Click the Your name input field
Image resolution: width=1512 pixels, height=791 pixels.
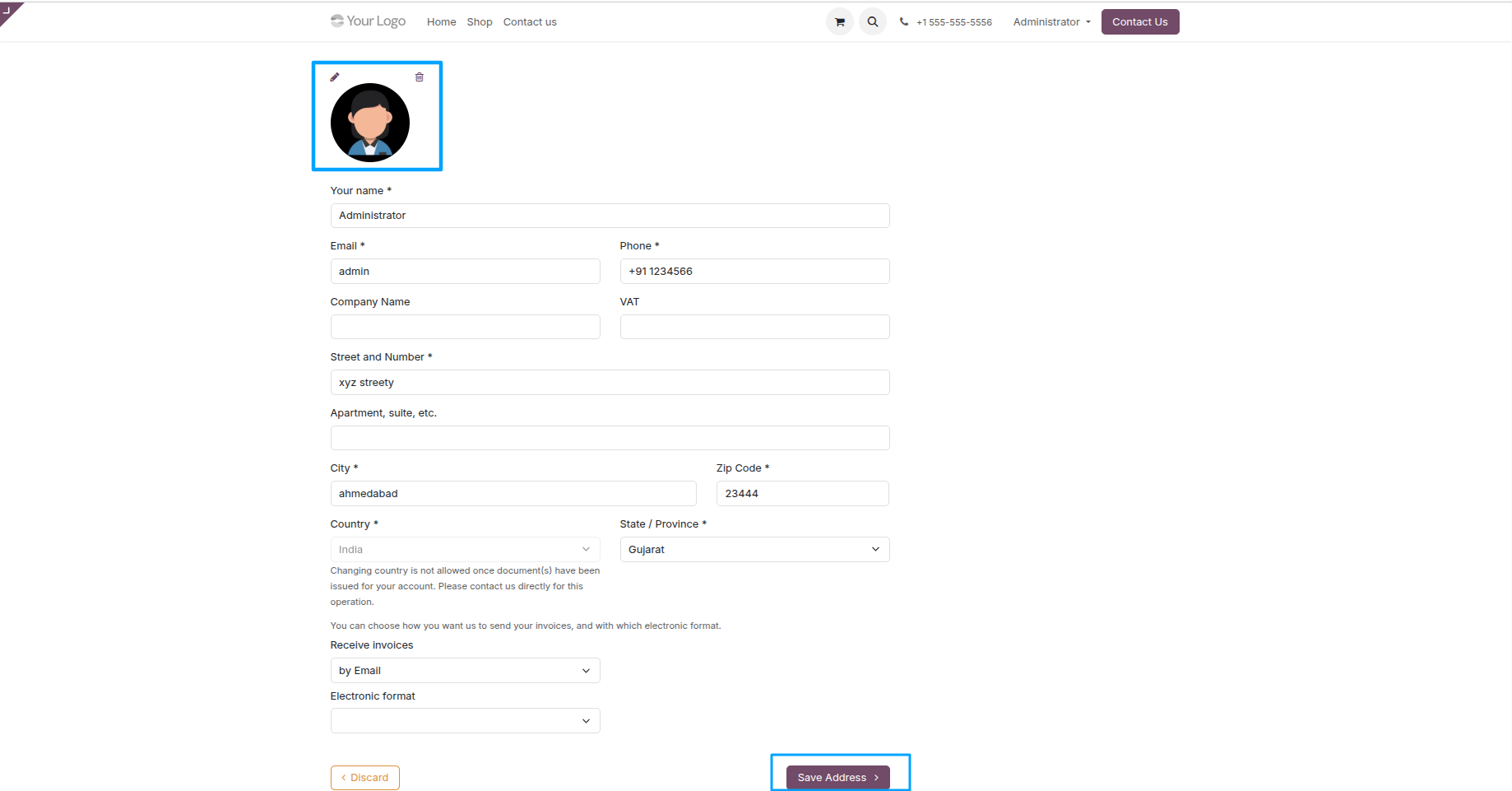coord(609,215)
